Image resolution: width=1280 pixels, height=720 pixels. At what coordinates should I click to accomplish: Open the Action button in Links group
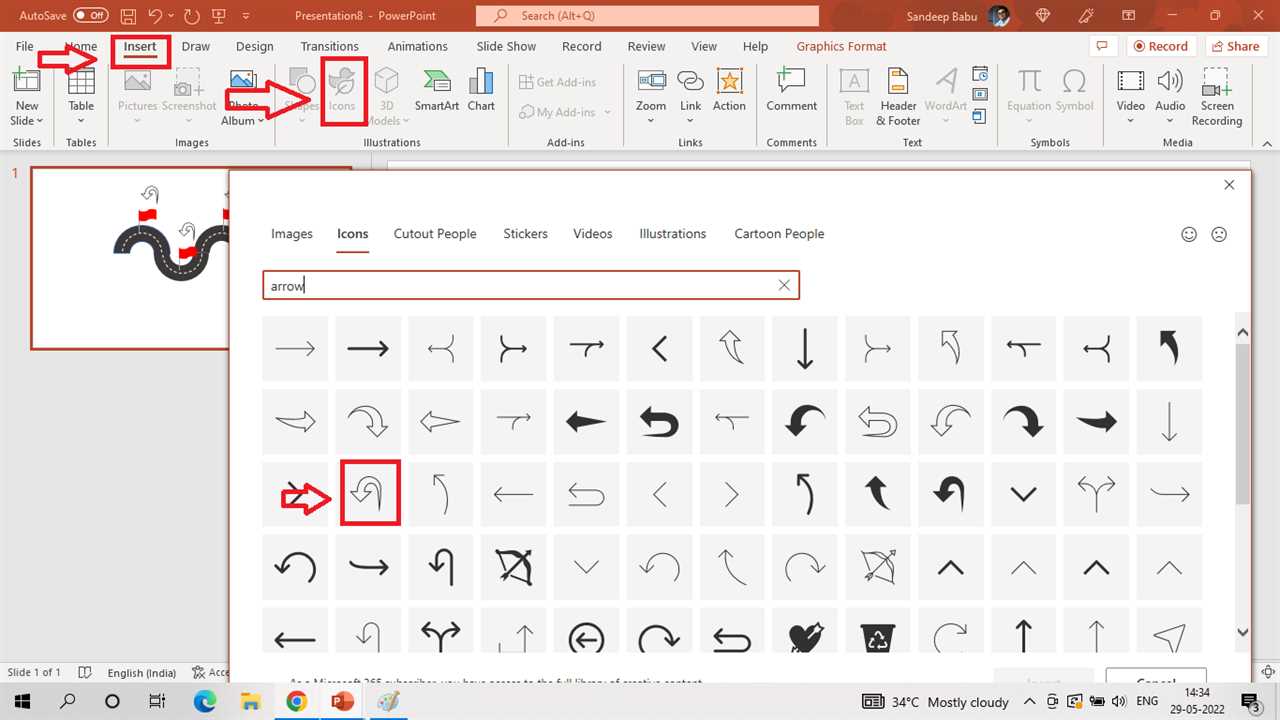(729, 91)
